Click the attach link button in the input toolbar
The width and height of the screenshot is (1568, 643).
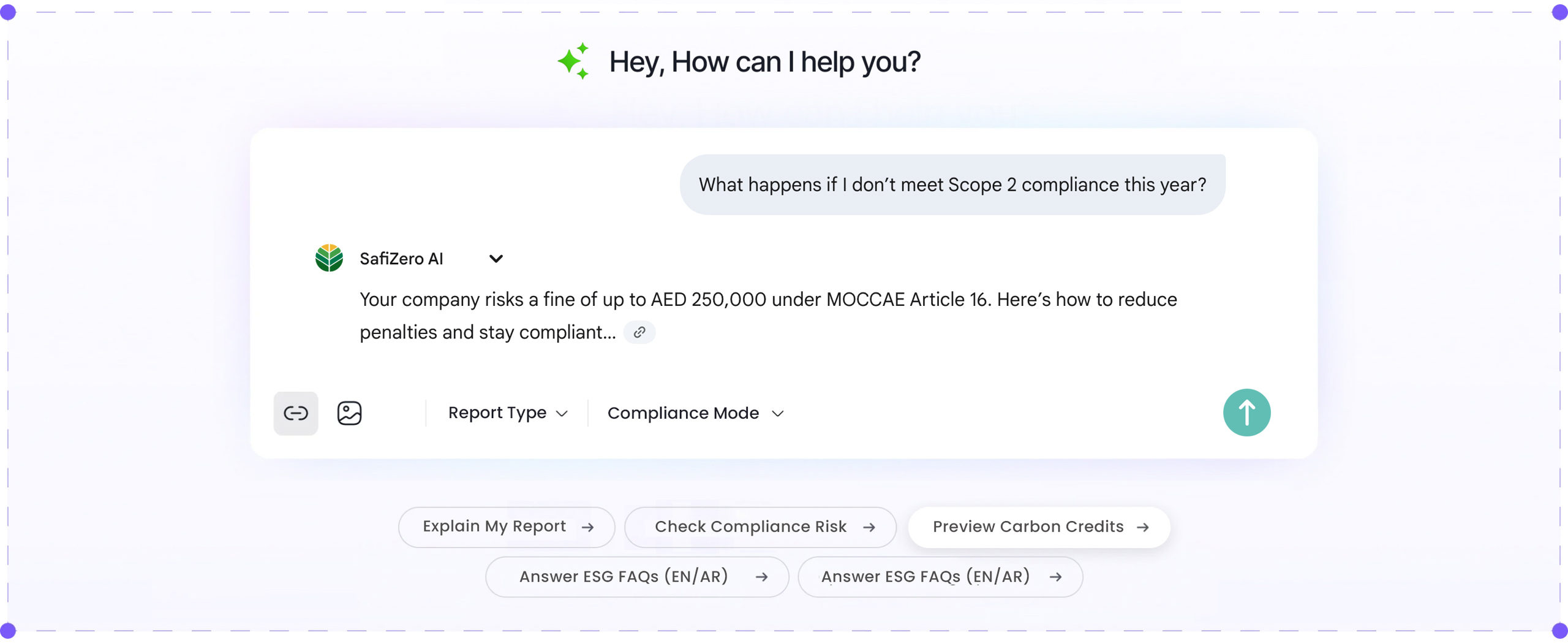point(296,413)
